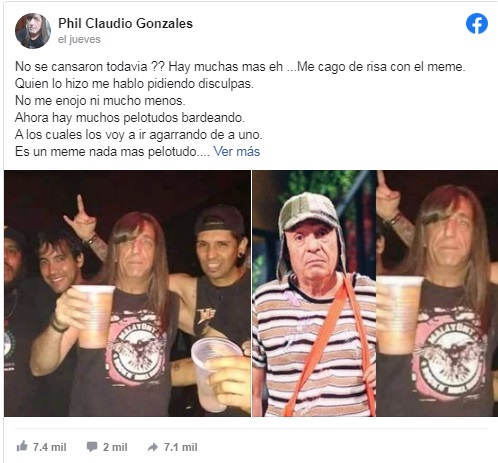This screenshot has width=498, height=463.
Task: Click the 'el jueves' post timestamp
Action: point(79,39)
